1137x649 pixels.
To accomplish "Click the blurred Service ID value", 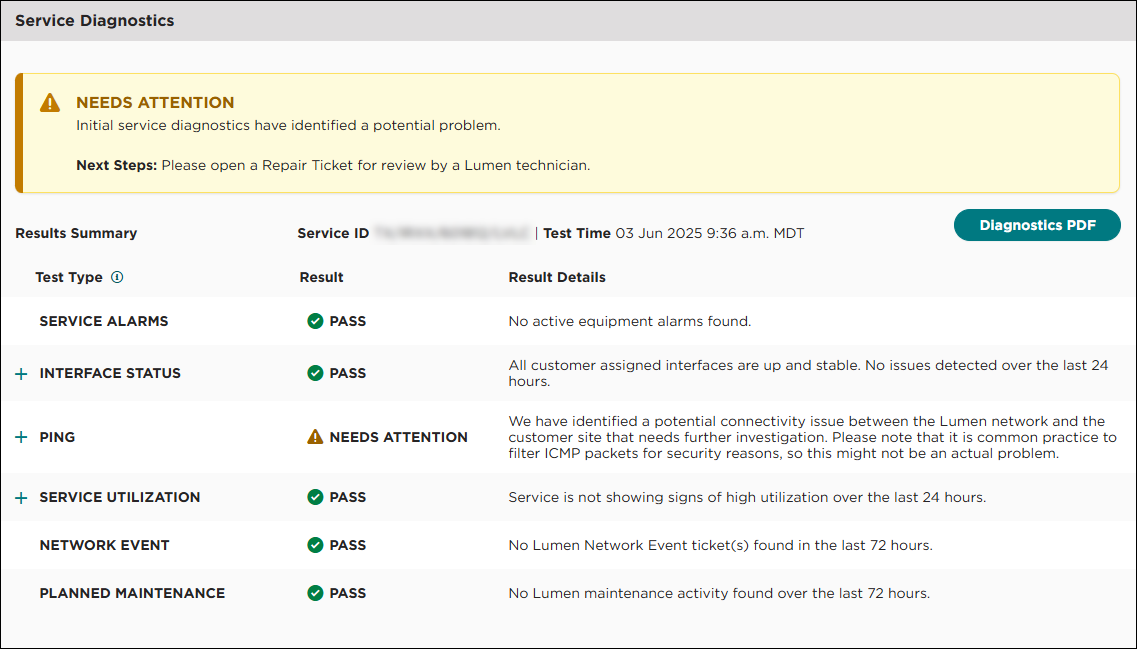I will click(452, 233).
